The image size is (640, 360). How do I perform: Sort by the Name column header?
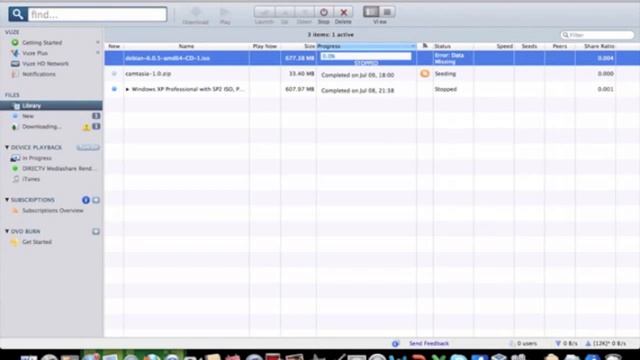coord(186,47)
